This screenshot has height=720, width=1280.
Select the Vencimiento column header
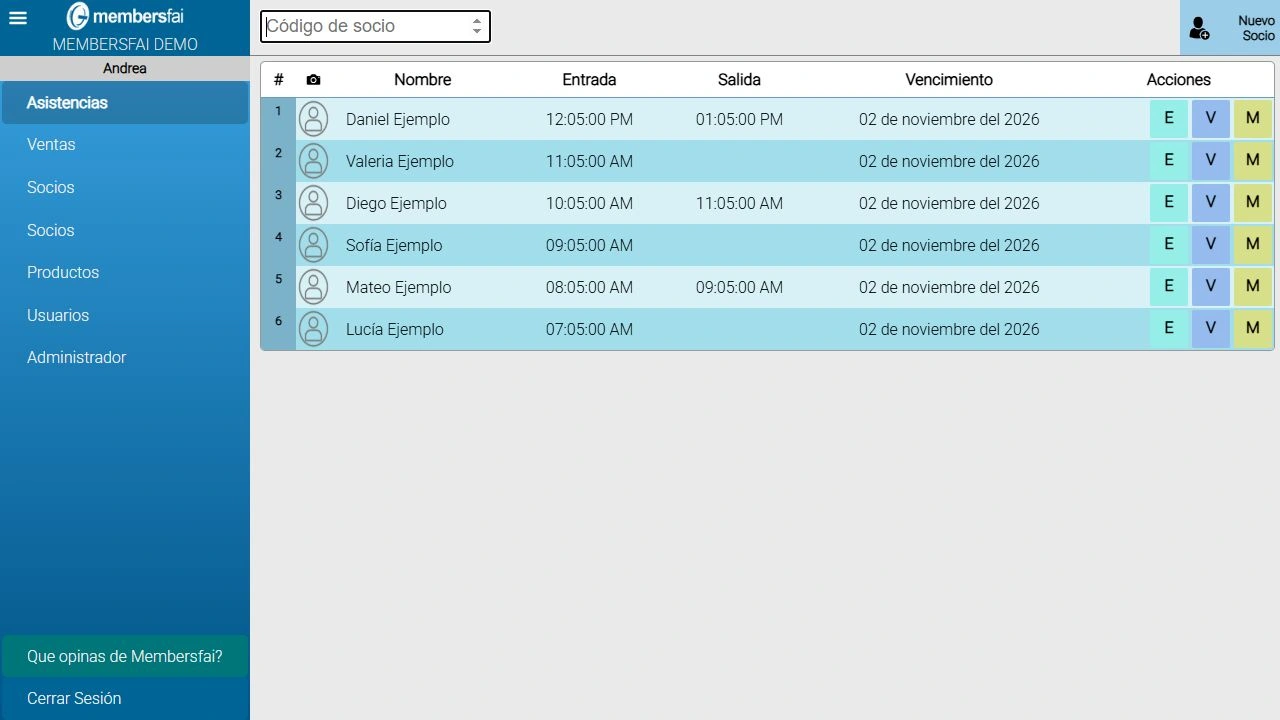(x=949, y=80)
